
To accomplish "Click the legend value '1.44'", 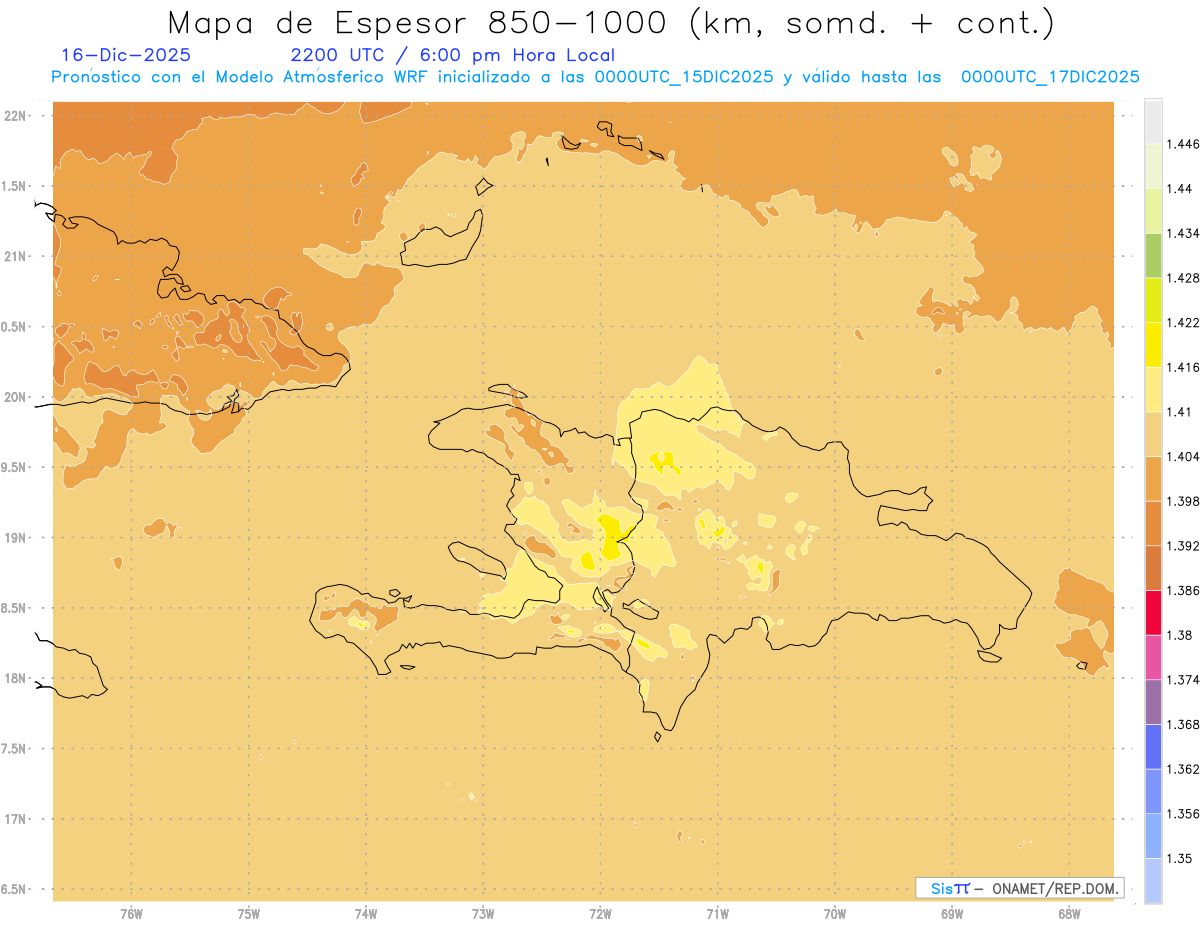I will point(1180,189).
